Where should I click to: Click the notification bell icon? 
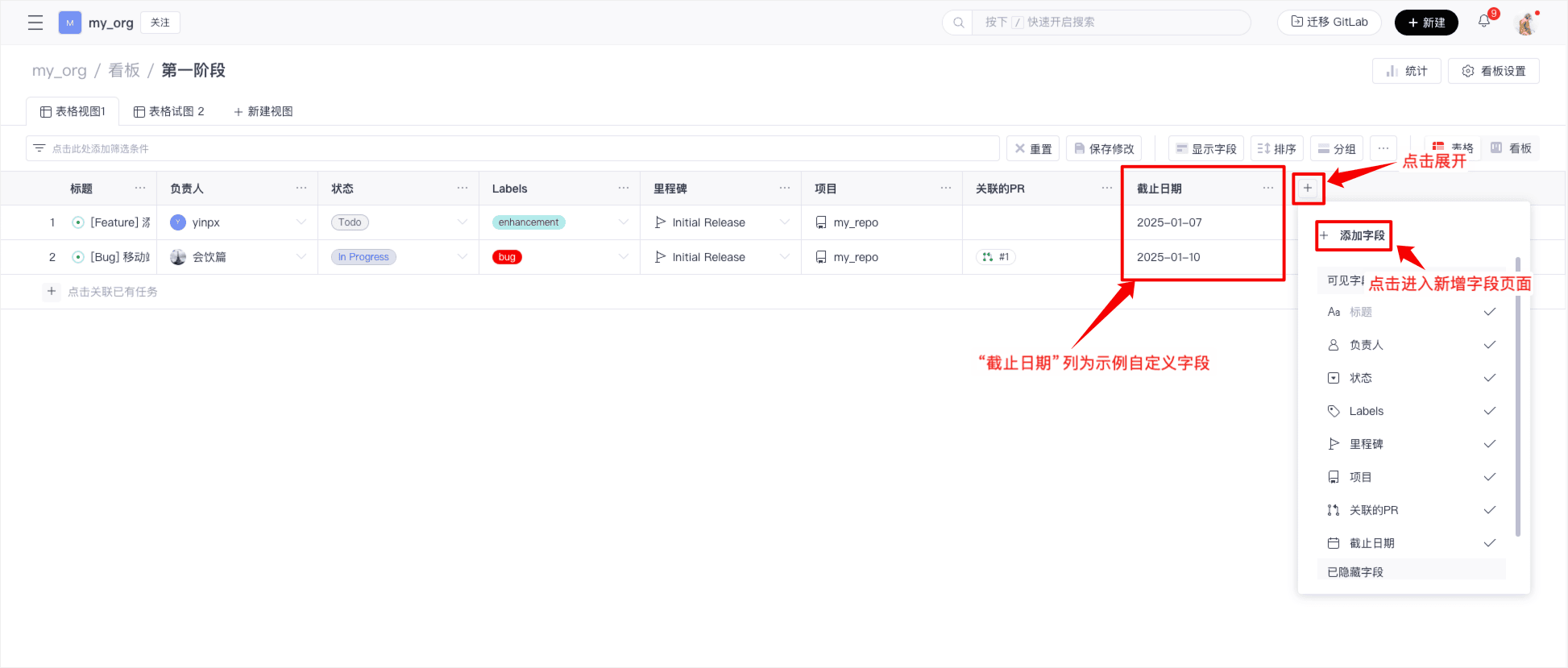(1484, 22)
